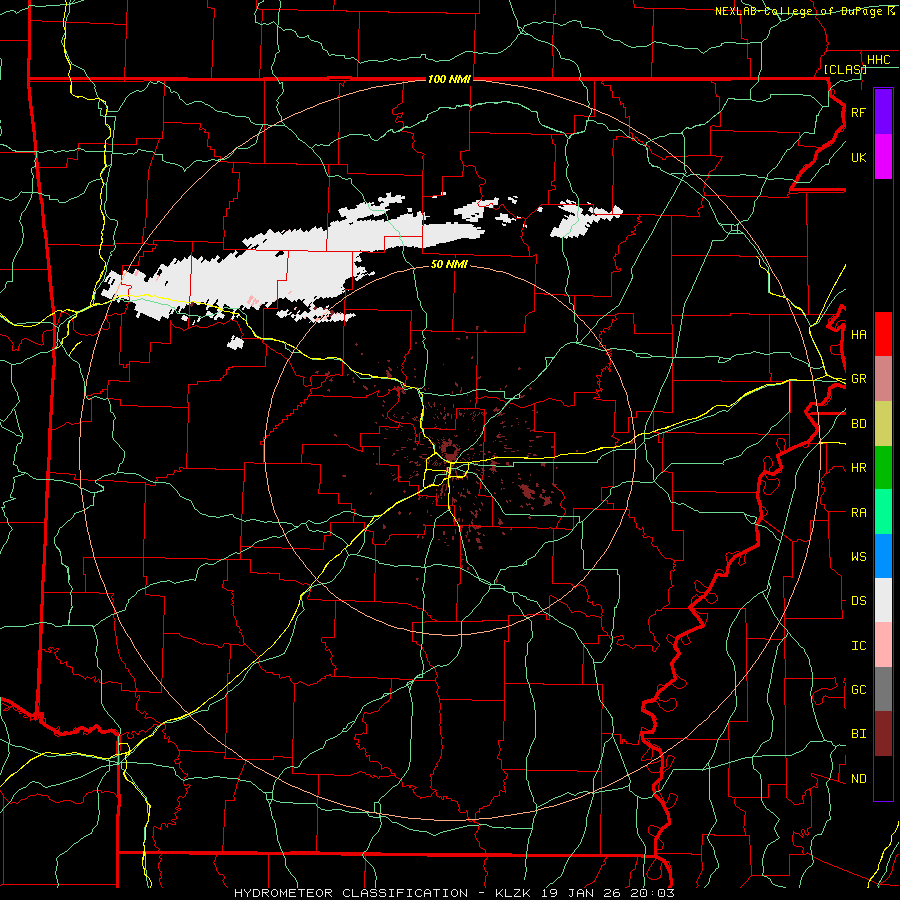This screenshot has width=900, height=900.
Task: Pick the blue WS legend swatch
Action: pyautogui.click(x=883, y=556)
